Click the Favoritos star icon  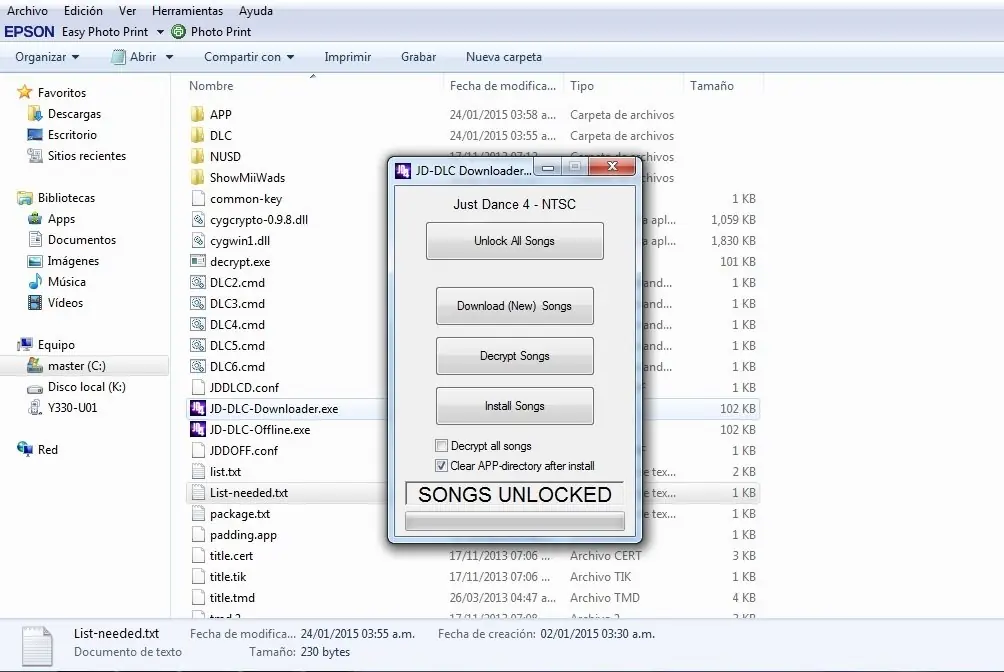pyautogui.click(x=24, y=92)
